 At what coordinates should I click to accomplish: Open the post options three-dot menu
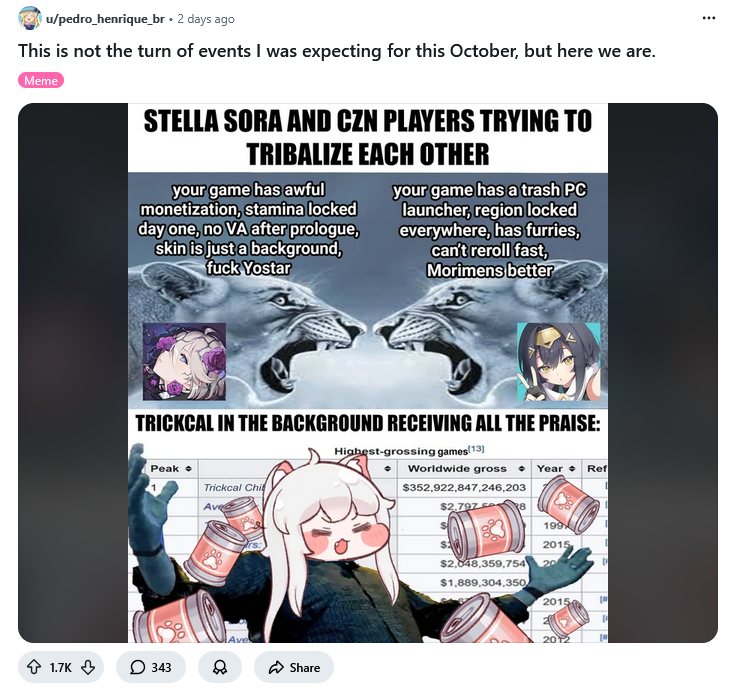[x=709, y=18]
